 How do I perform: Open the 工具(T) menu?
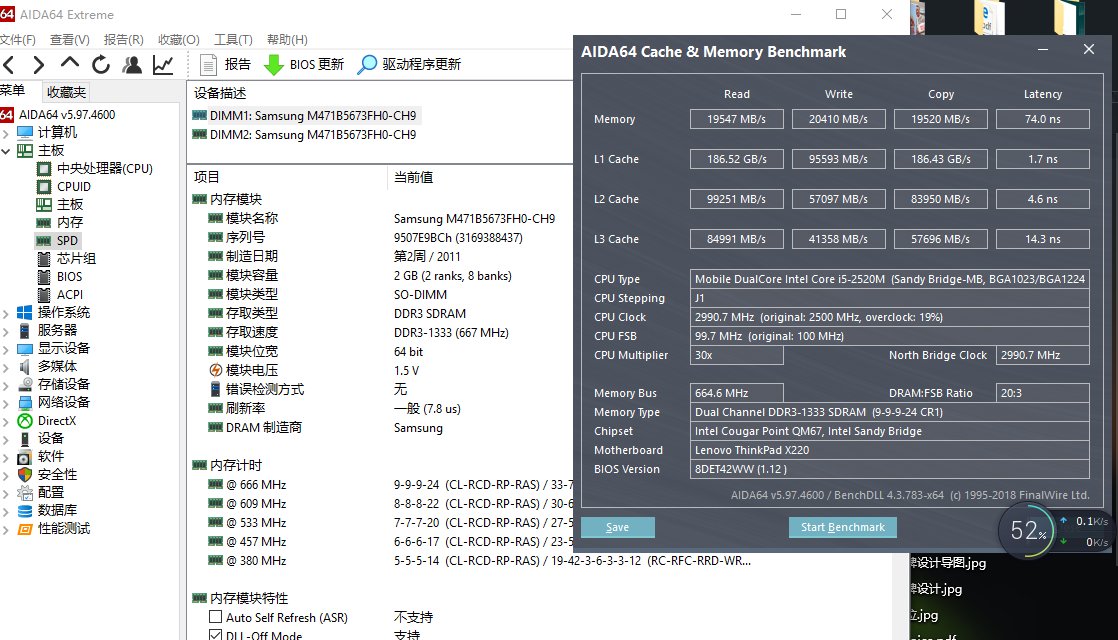(233, 40)
